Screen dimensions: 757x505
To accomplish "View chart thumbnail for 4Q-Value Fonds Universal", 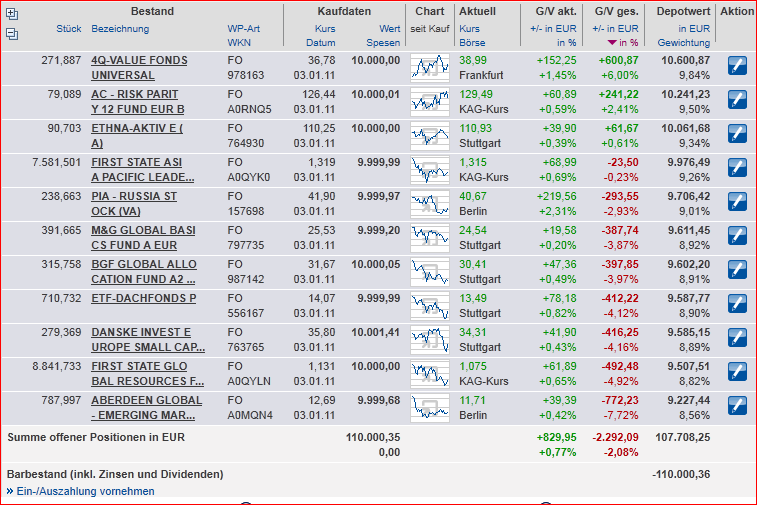I will pos(430,67).
